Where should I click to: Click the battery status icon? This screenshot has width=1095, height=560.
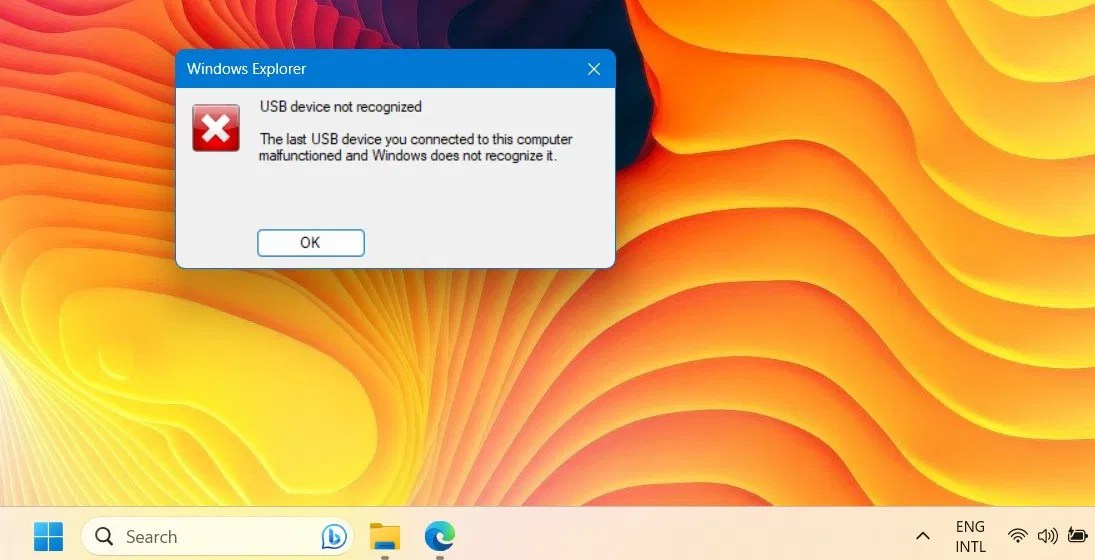point(1078,536)
